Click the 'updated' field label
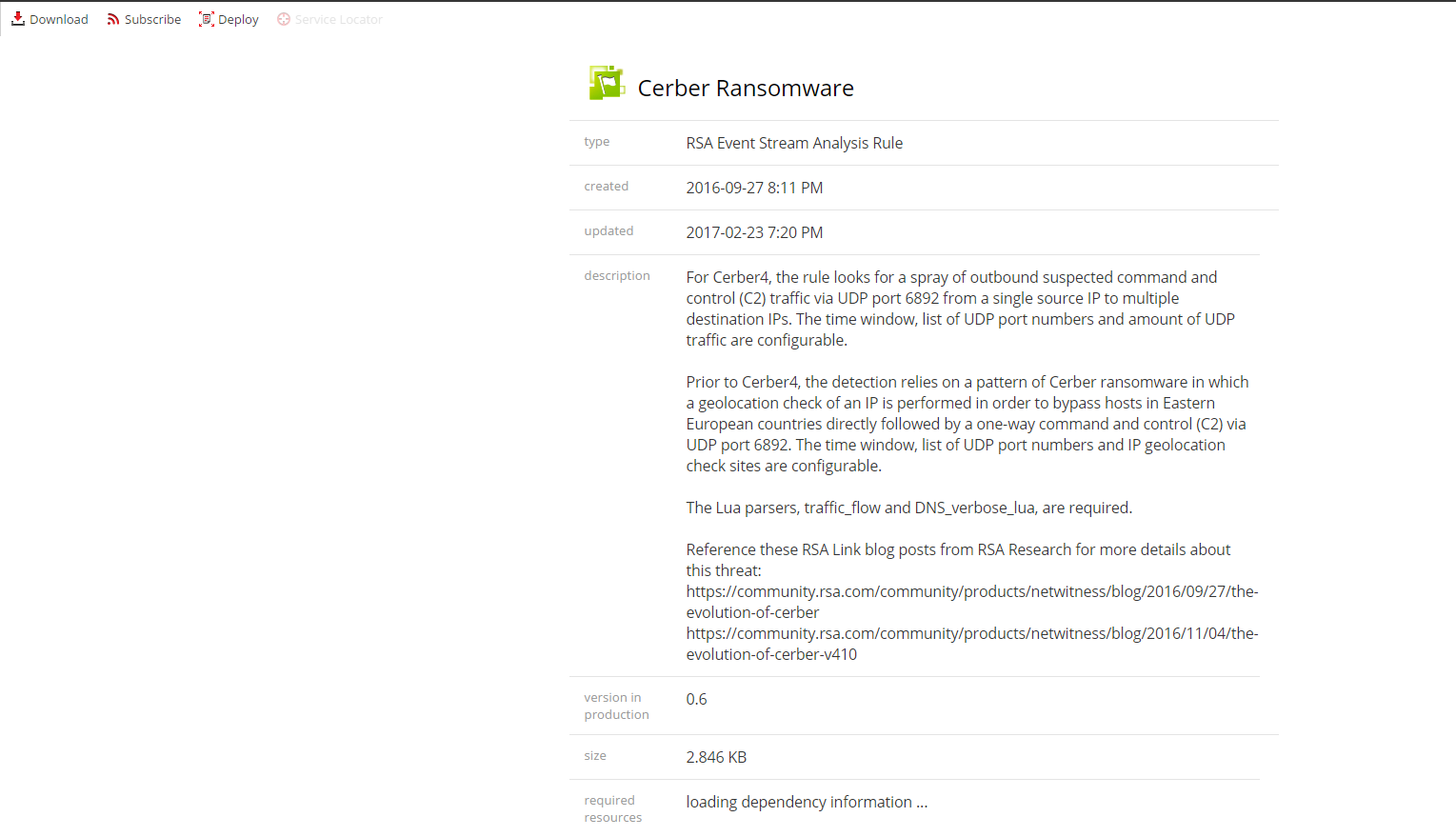 tap(608, 231)
